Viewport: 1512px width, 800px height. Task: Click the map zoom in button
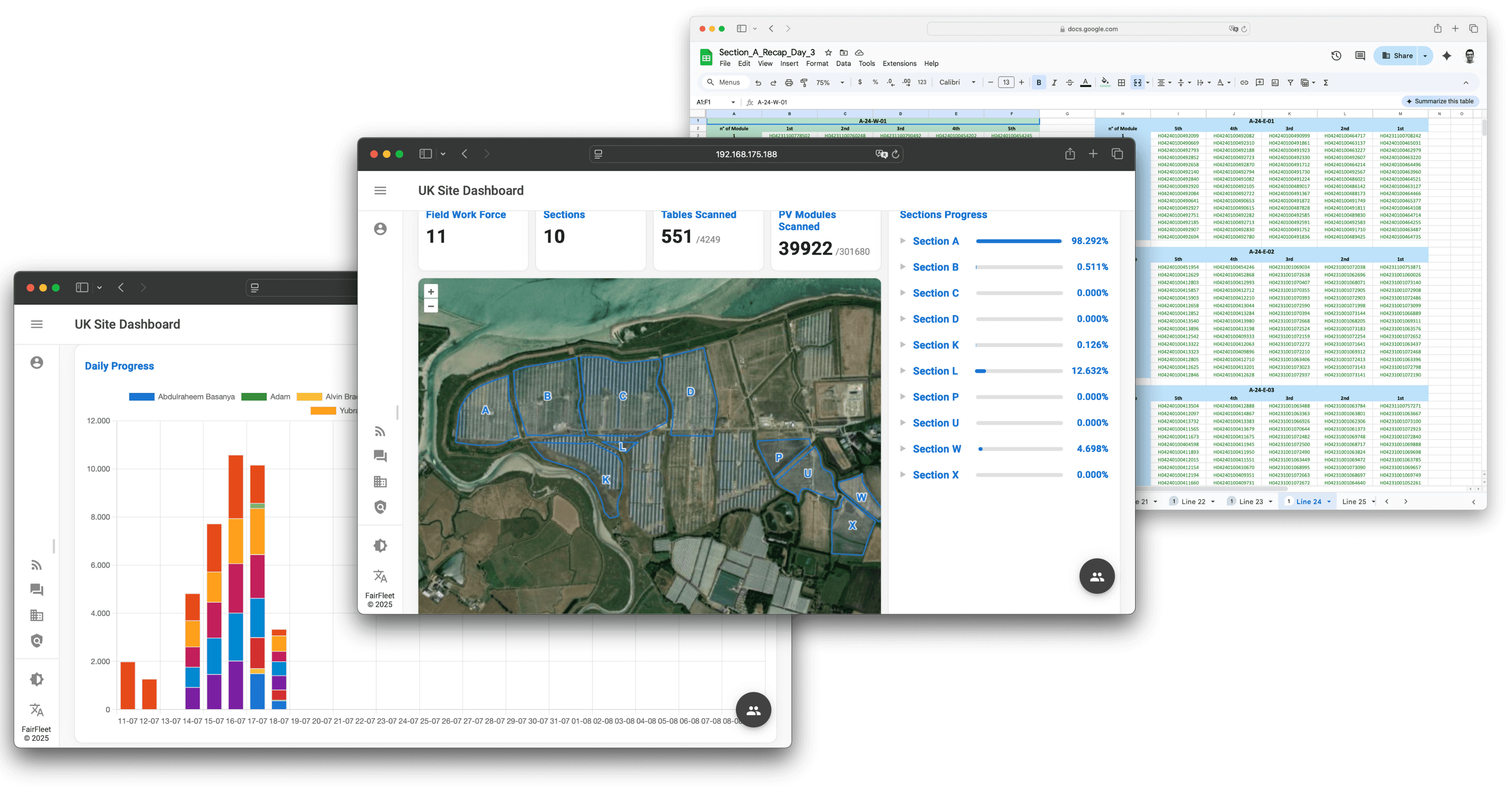tap(431, 292)
